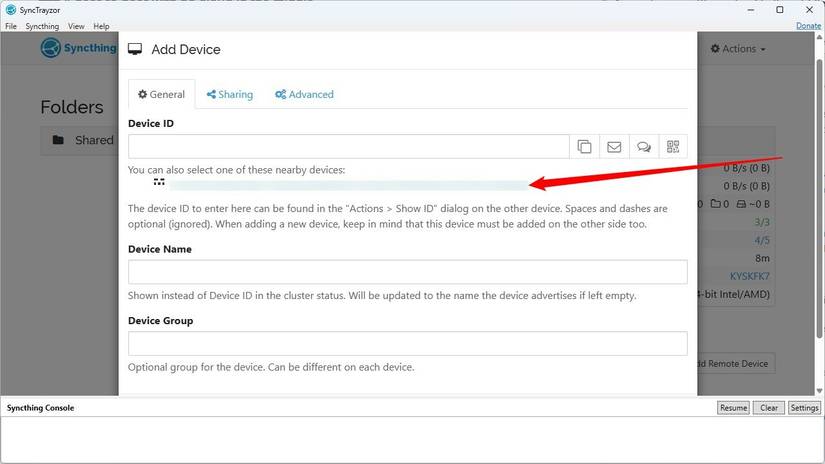
Task: Switch to the Advanced tab
Action: pos(304,95)
